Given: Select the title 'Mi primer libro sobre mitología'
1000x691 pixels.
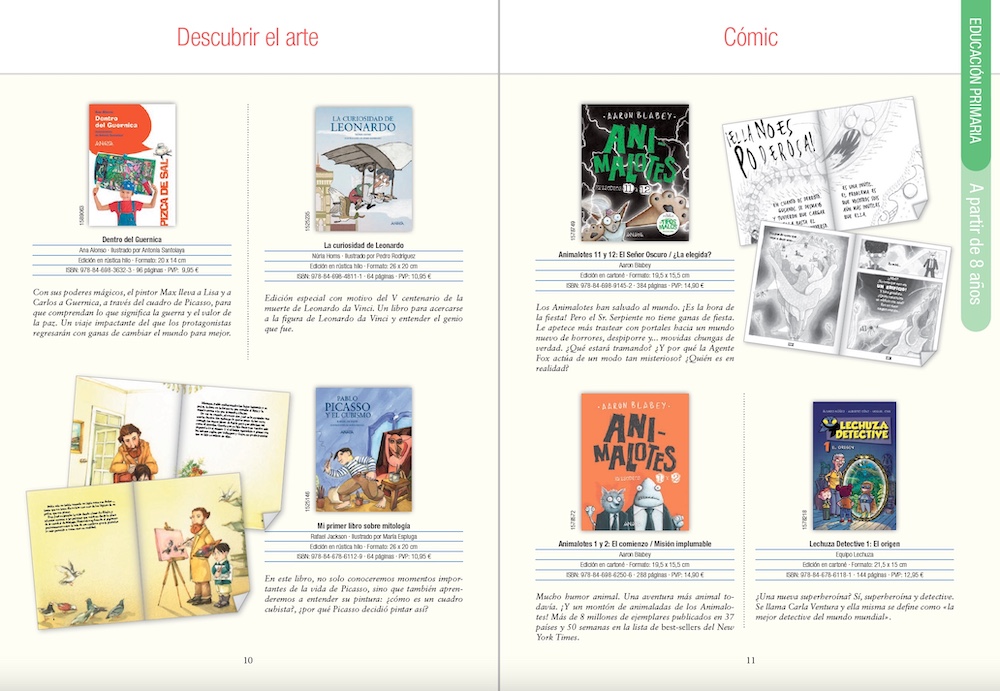Looking at the screenshot, I should [x=364, y=526].
